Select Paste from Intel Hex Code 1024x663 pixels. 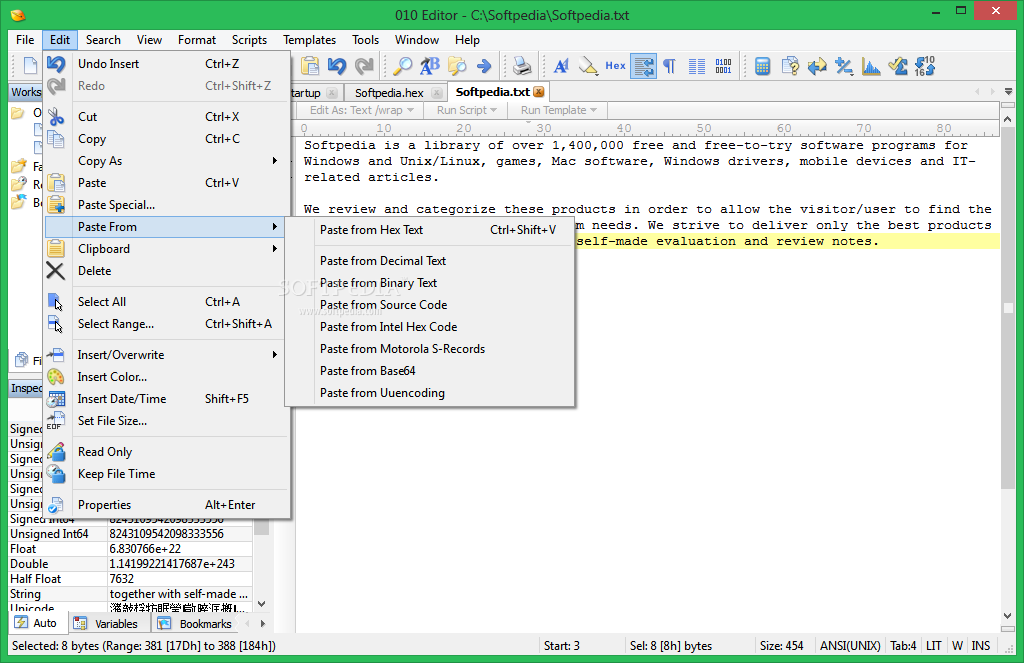click(x=430, y=327)
